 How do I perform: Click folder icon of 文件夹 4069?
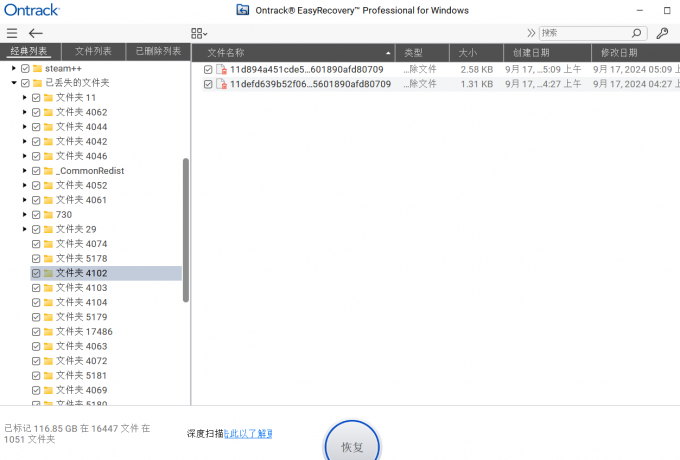49,390
